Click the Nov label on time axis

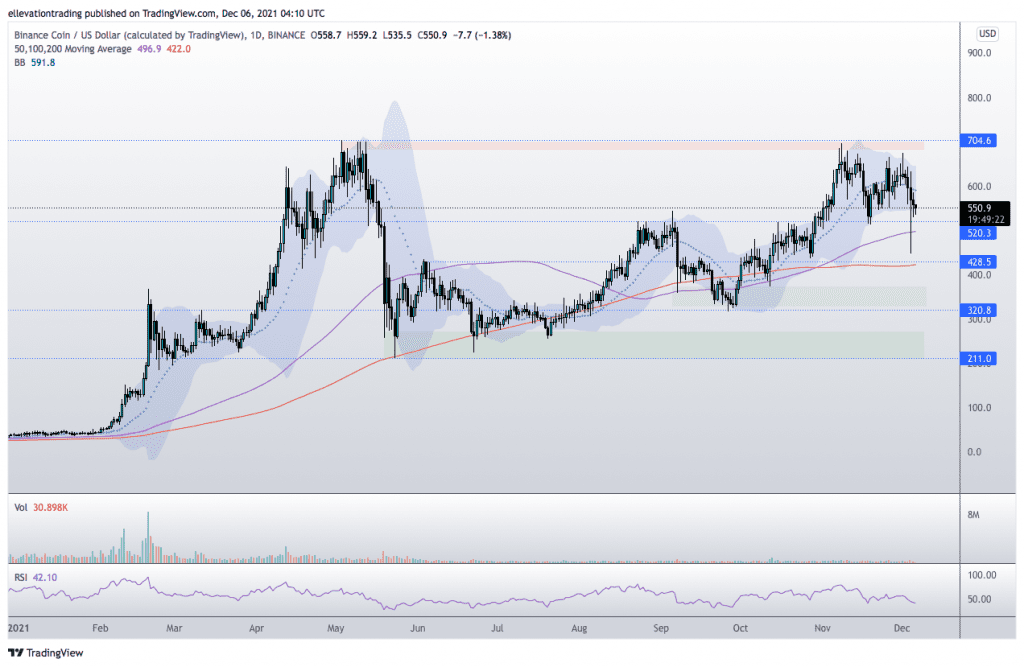pos(822,628)
